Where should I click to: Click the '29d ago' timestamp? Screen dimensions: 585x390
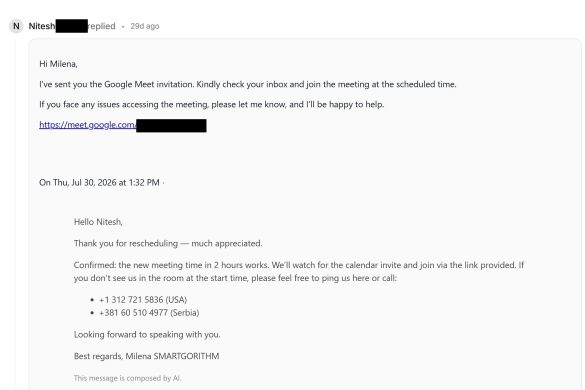[145, 26]
